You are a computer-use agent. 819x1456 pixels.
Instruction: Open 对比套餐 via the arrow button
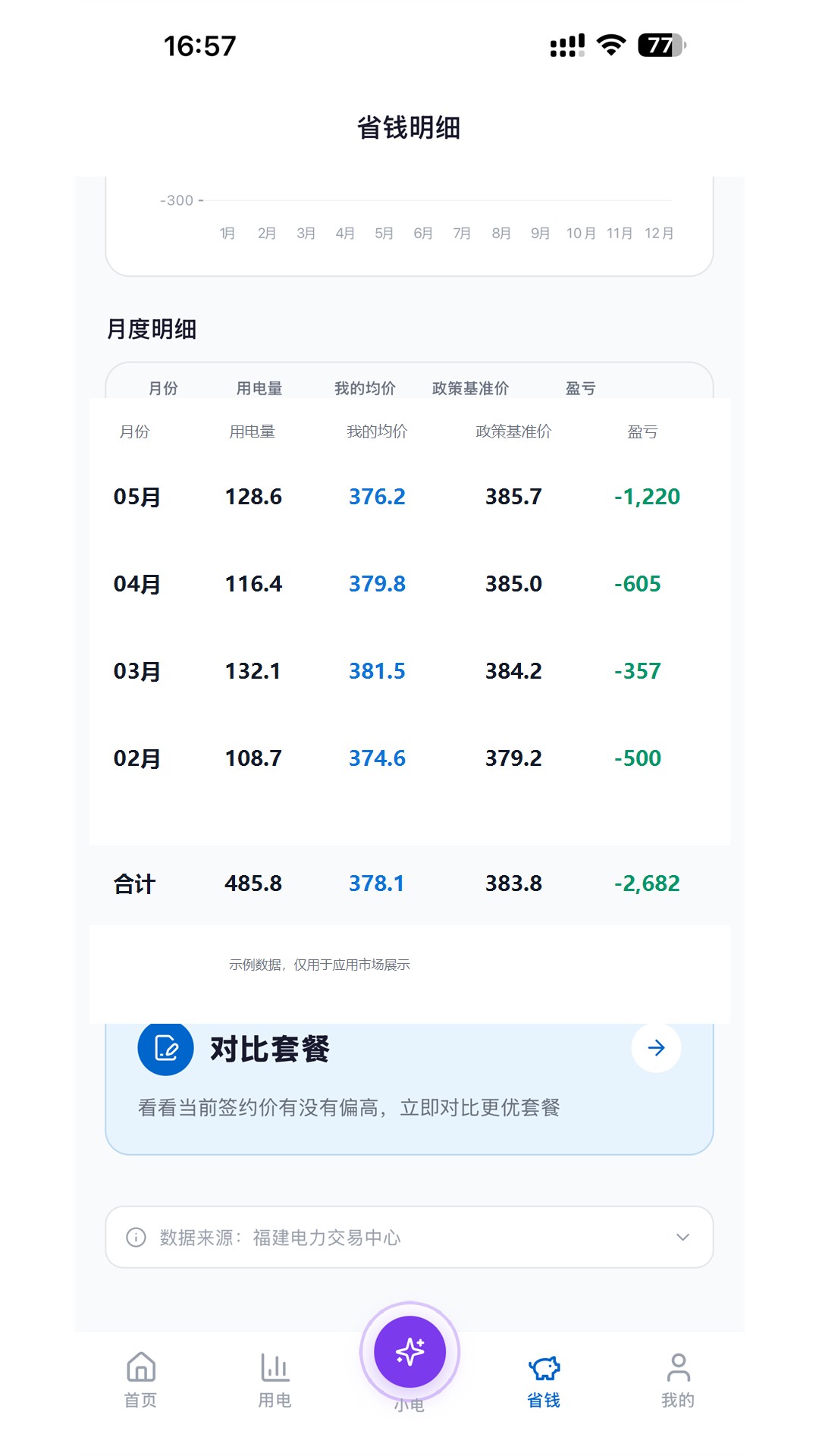pos(656,1048)
